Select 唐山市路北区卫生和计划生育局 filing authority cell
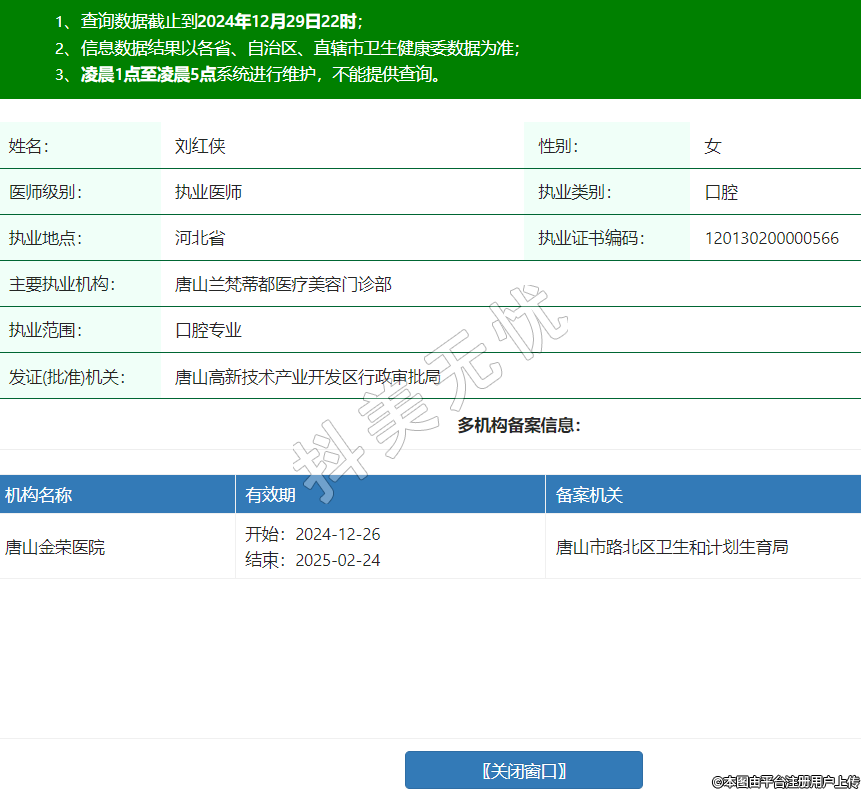Image resolution: width=861 pixels, height=789 pixels. pyautogui.click(x=671, y=547)
